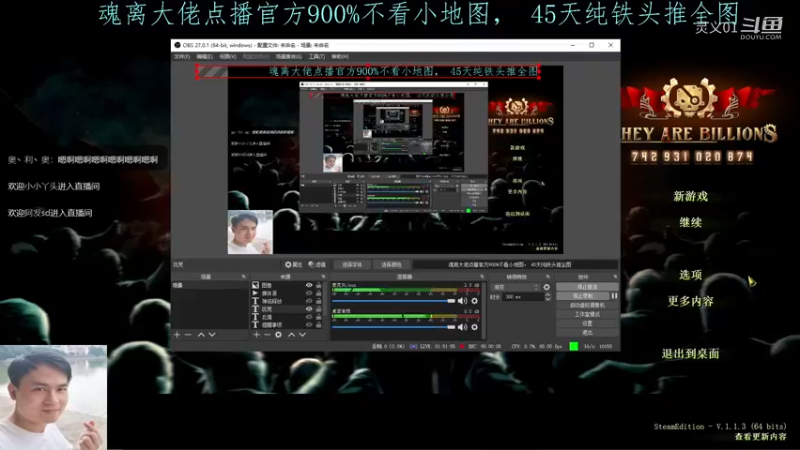800x450 pixels.
Task: Click 选项 in the game menu
Action: click(690, 275)
